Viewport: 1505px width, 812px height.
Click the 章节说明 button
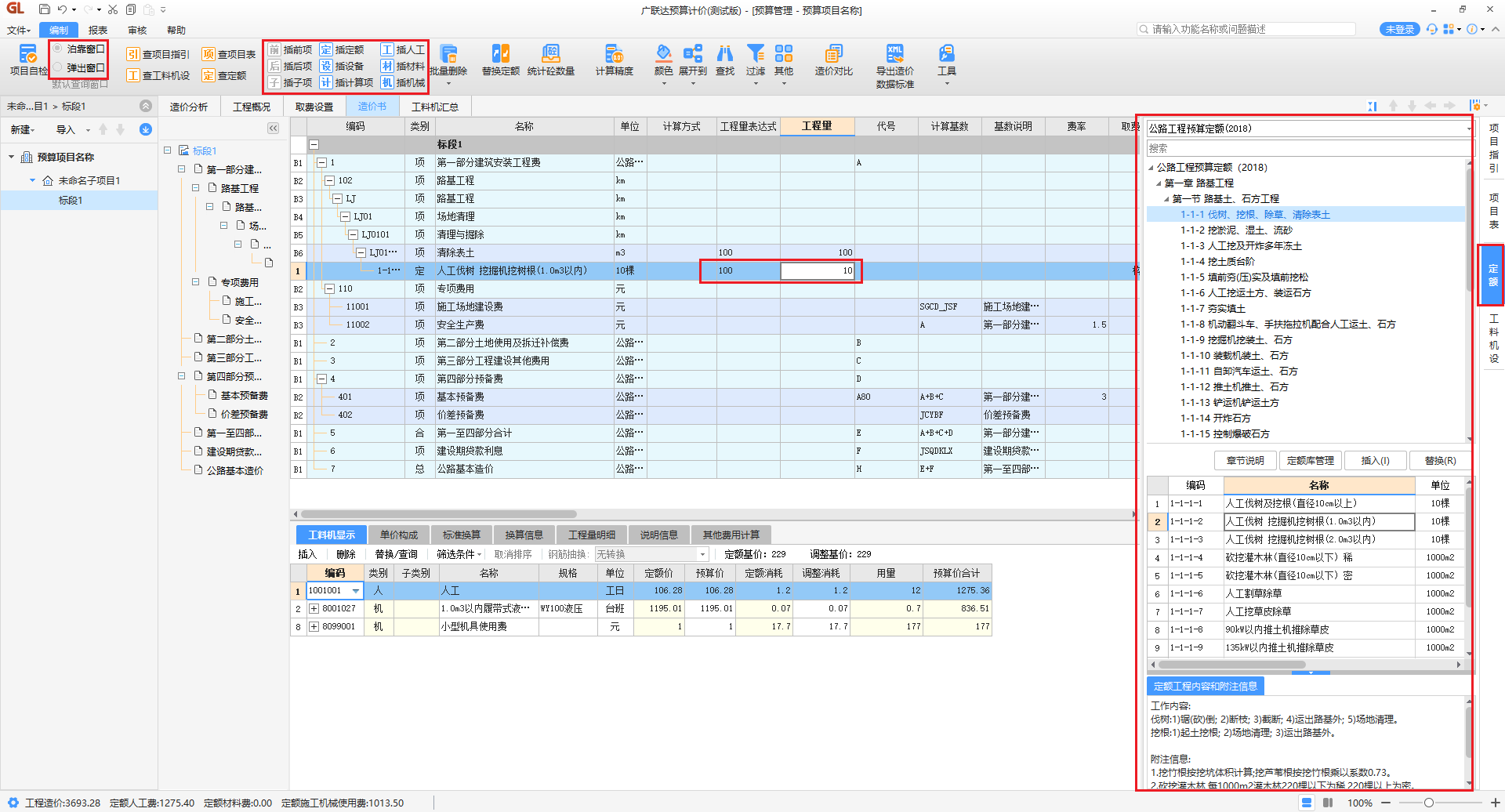pos(1246,461)
